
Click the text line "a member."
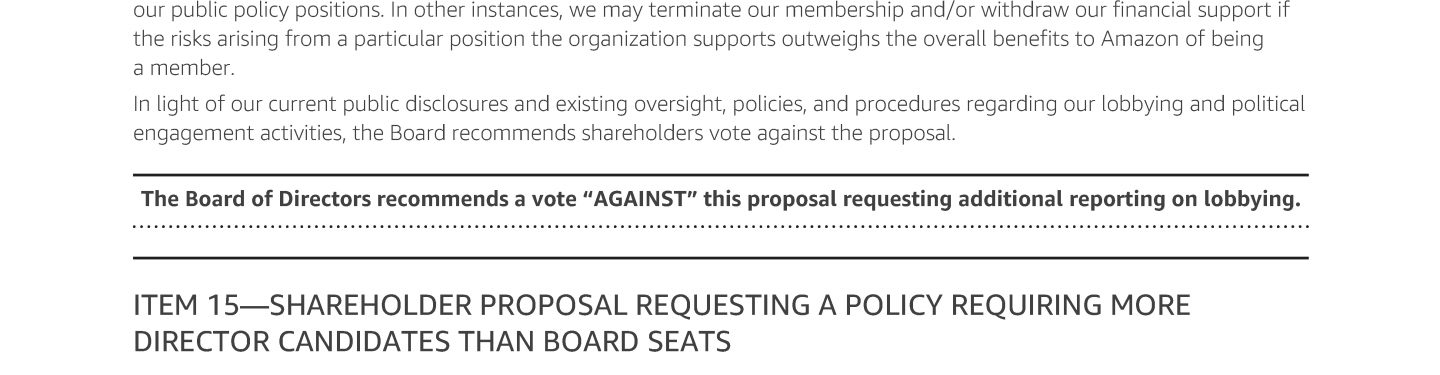[x=184, y=69]
